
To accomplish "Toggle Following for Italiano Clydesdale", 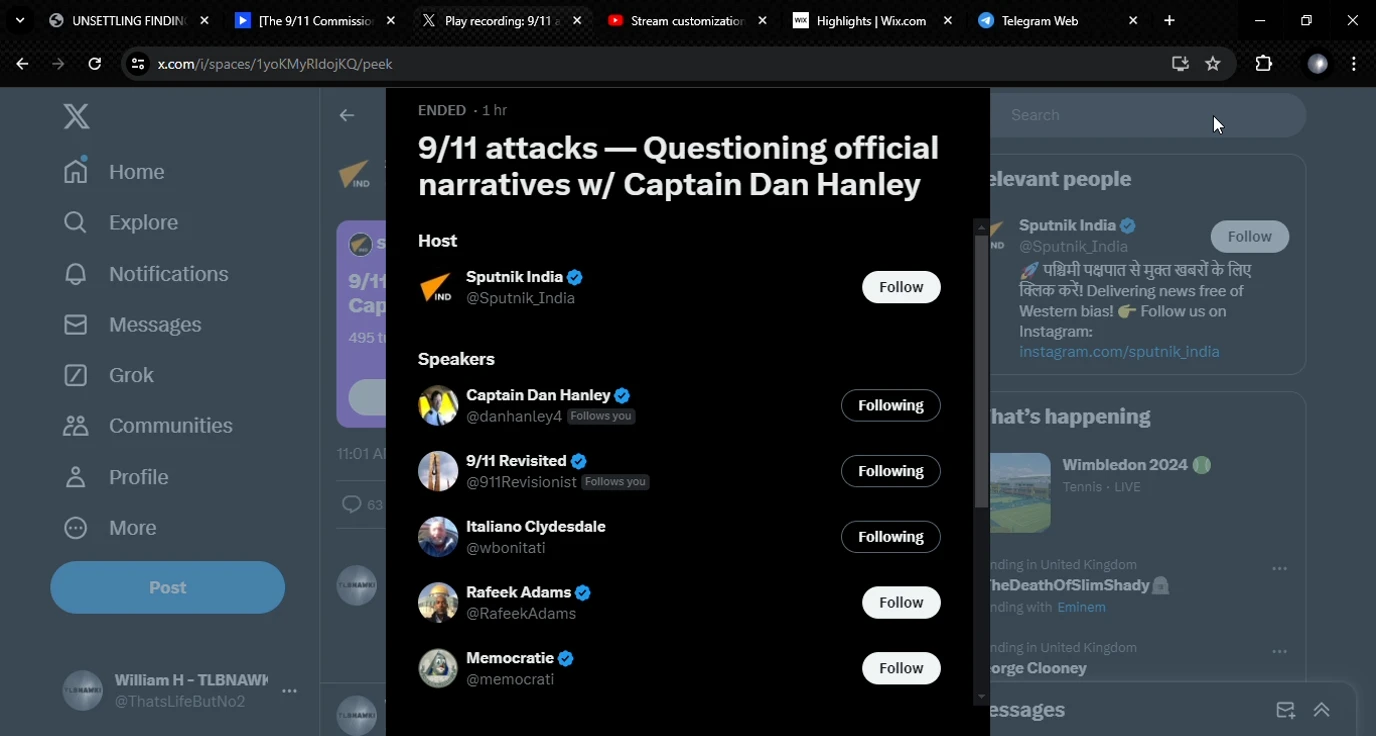I will 890,537.
